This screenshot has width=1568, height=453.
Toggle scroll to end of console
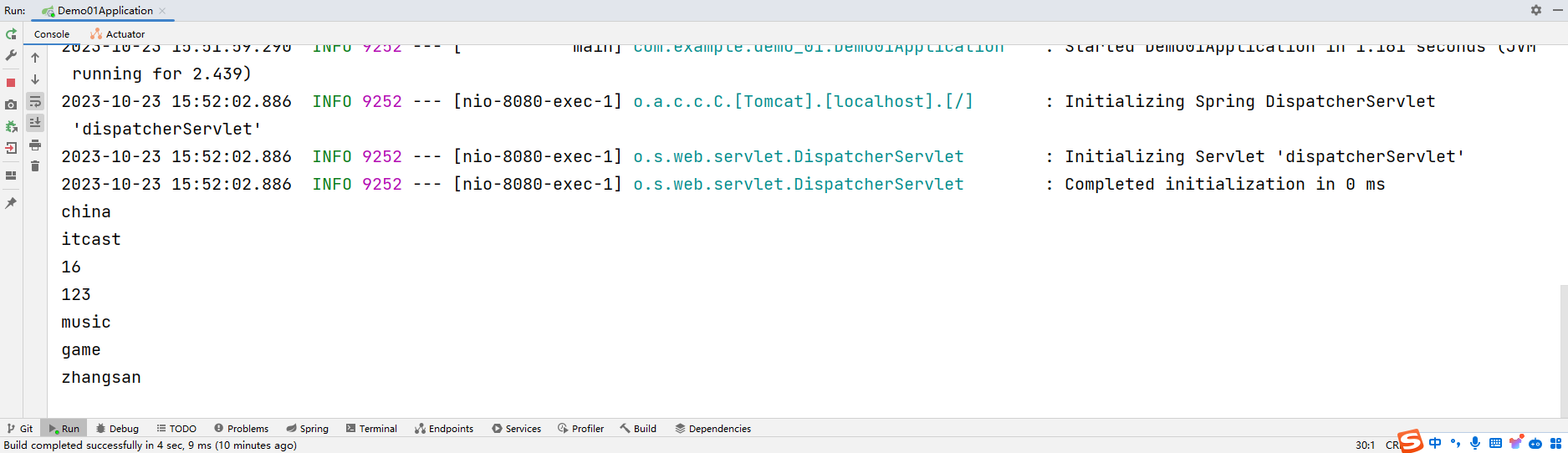pos(35,123)
